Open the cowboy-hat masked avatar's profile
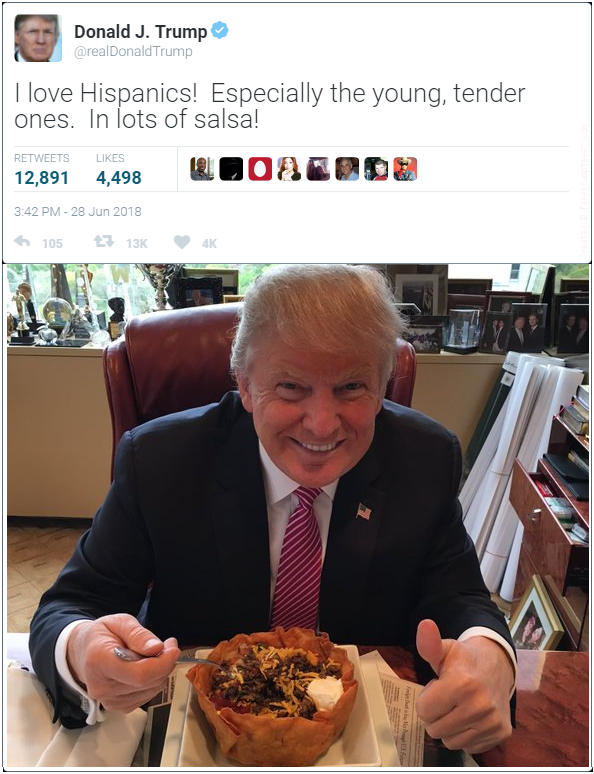Screen dimensions: 594x774 pyautogui.click(x=405, y=169)
